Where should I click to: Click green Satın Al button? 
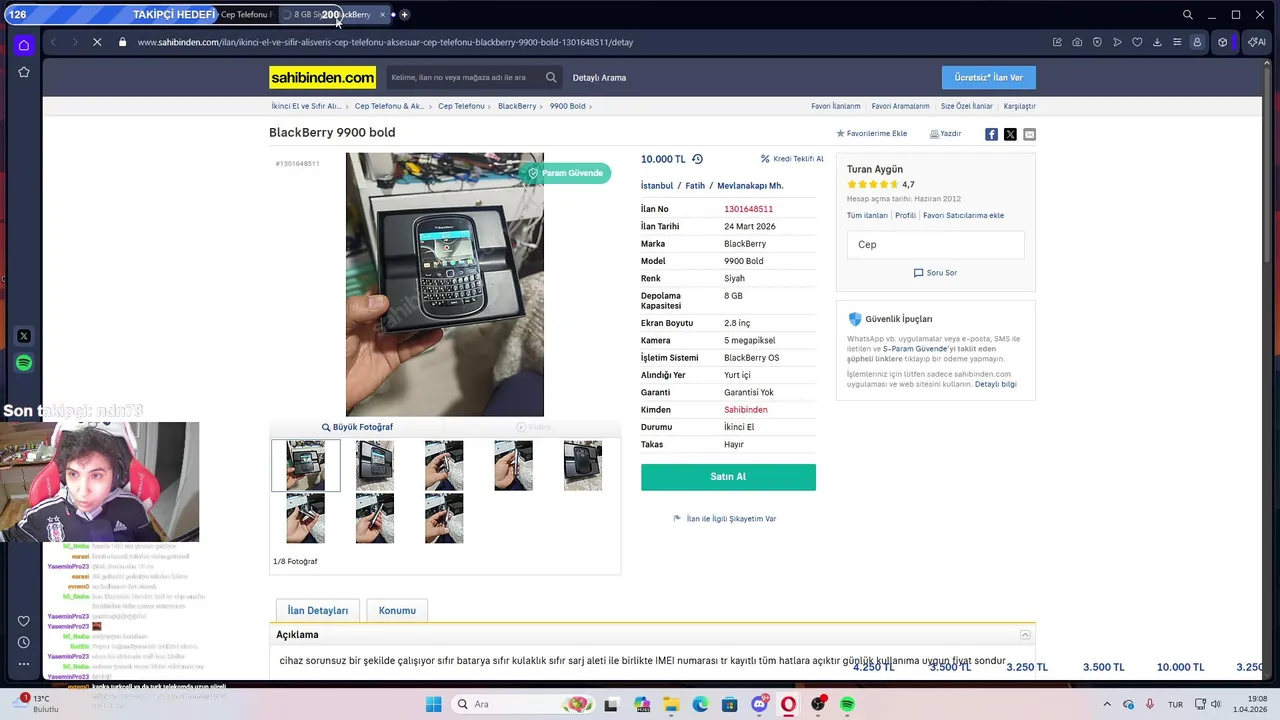tap(728, 477)
